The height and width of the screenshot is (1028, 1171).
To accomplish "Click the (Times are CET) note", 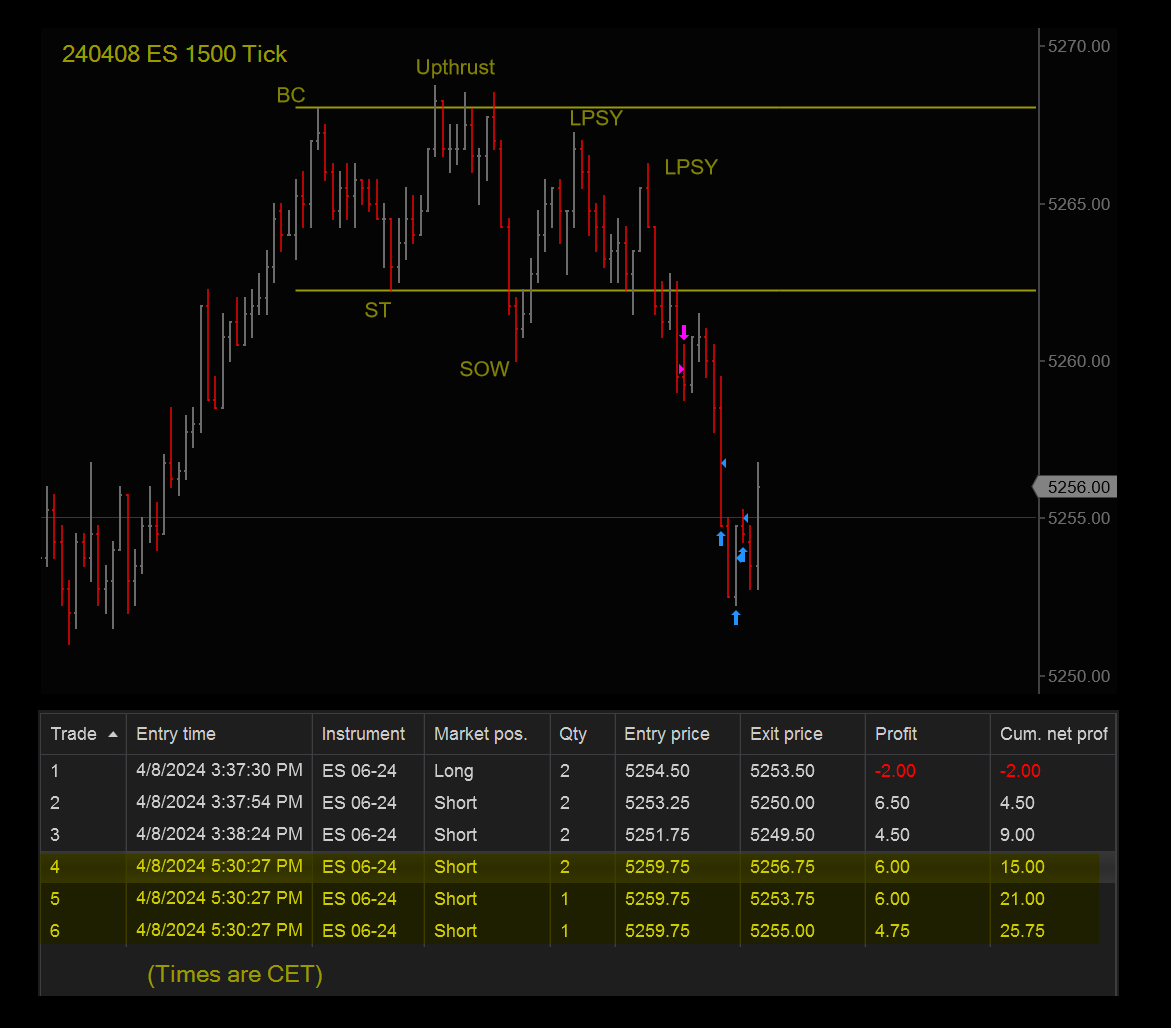I will pos(234,974).
